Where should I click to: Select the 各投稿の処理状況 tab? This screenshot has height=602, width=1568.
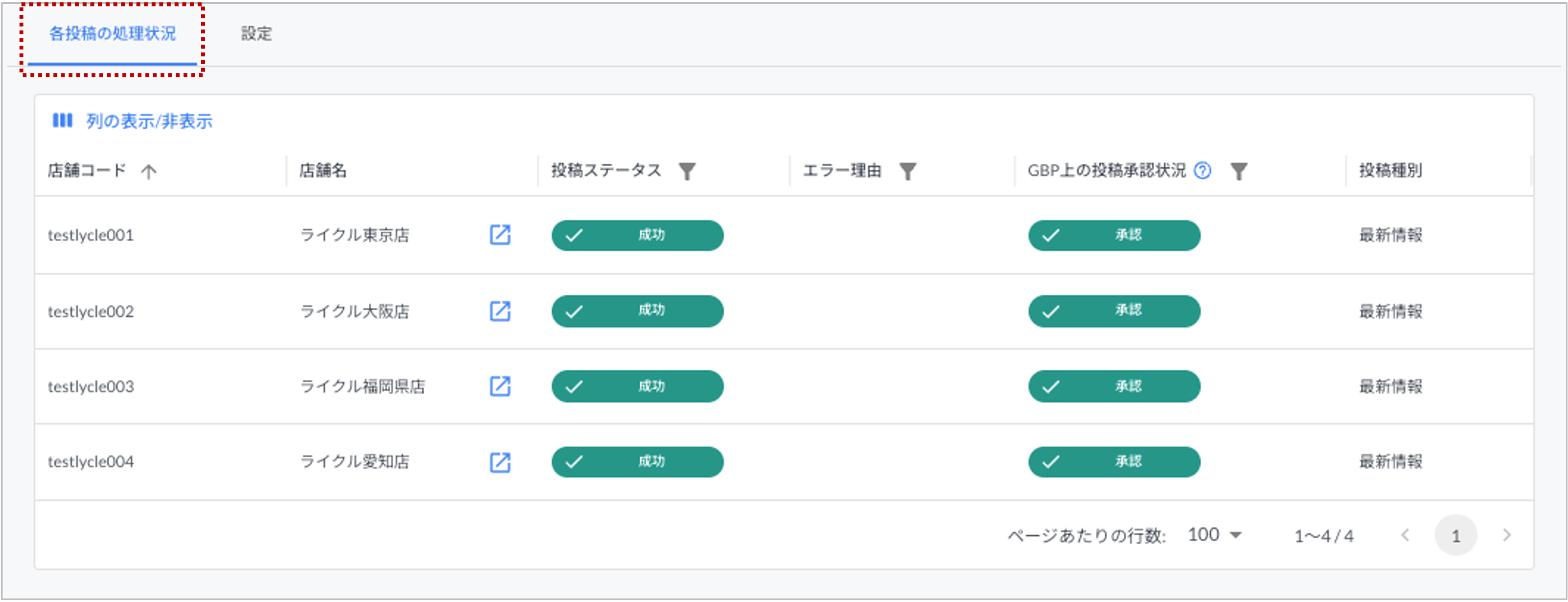[111, 34]
